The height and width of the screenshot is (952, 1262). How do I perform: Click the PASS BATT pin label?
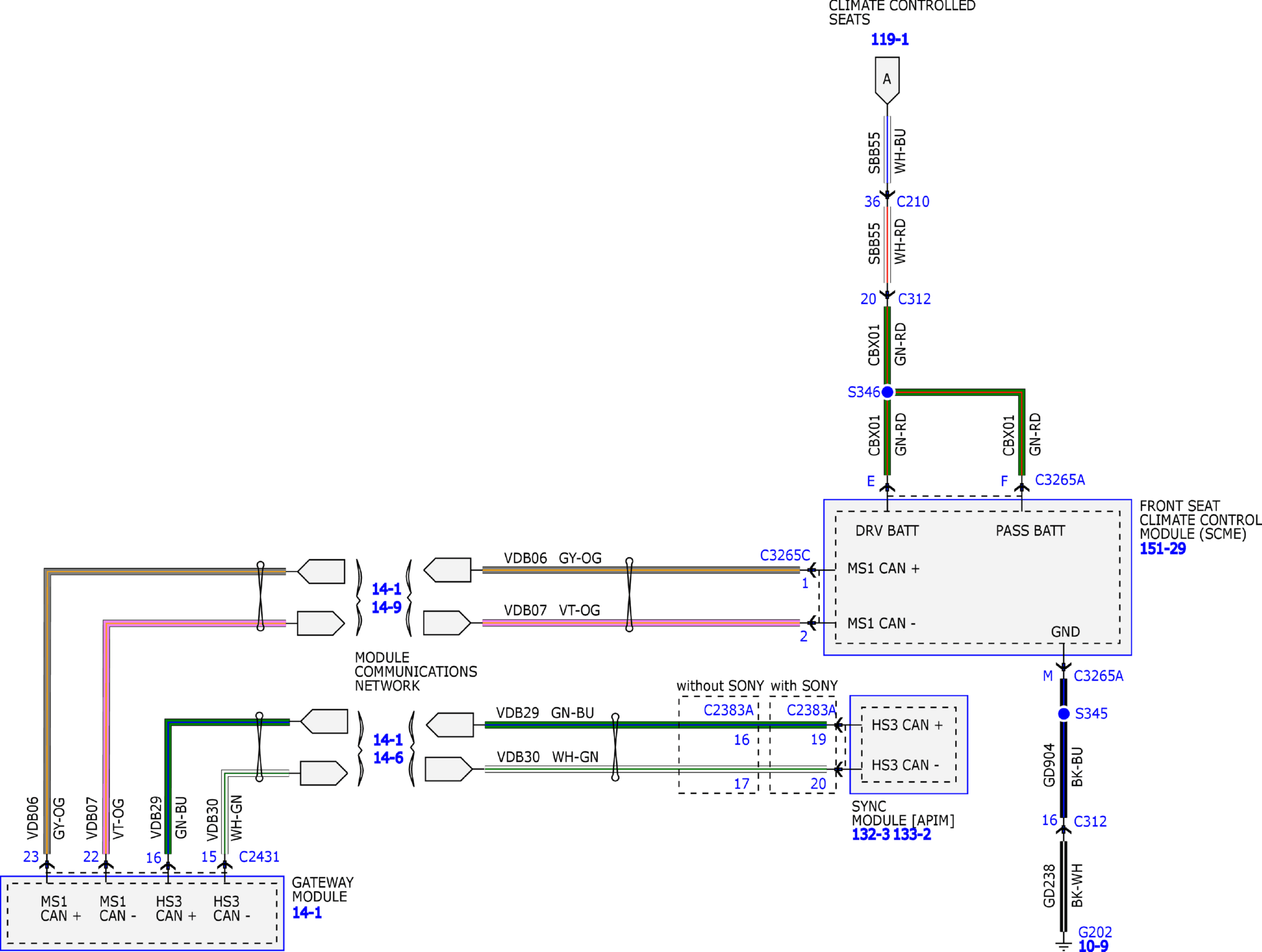click(x=1030, y=531)
